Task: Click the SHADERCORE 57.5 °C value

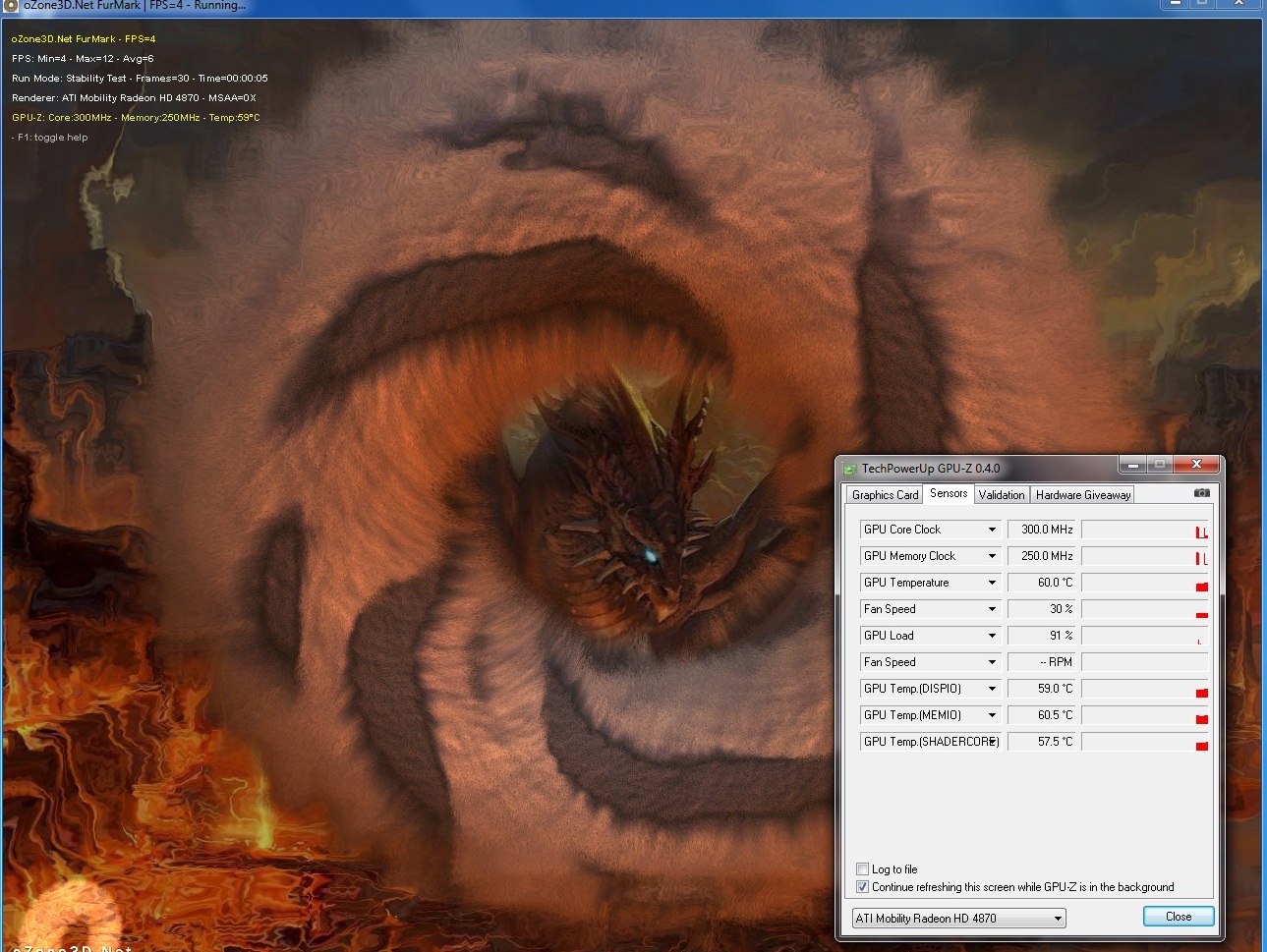Action: coord(1043,742)
